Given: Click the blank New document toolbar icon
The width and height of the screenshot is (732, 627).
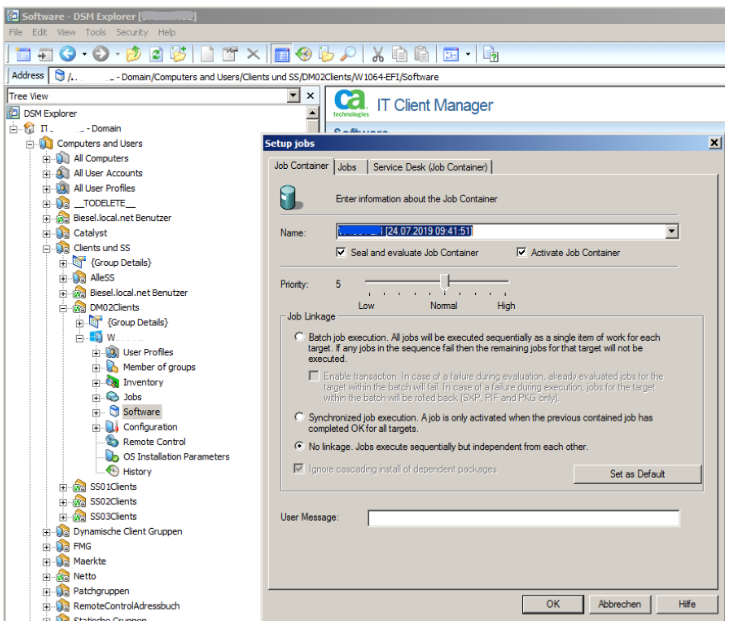Looking at the screenshot, I should pyautogui.click(x=207, y=54).
